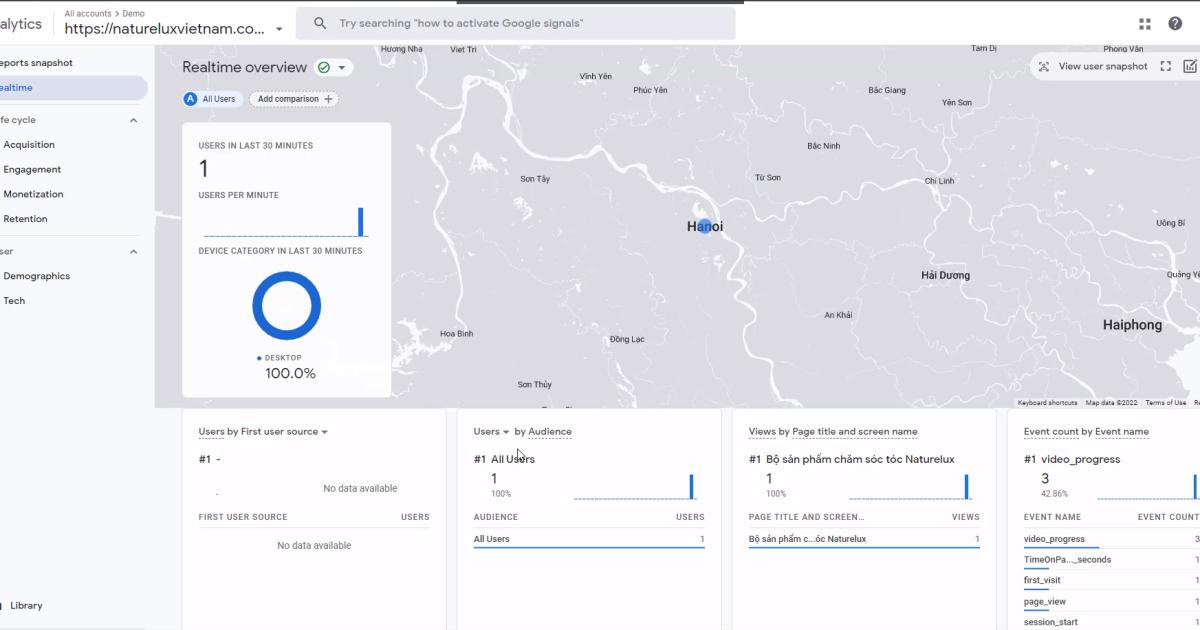The height and width of the screenshot is (630, 1200).
Task: Open the Google apps grid menu
Action: [1144, 20]
